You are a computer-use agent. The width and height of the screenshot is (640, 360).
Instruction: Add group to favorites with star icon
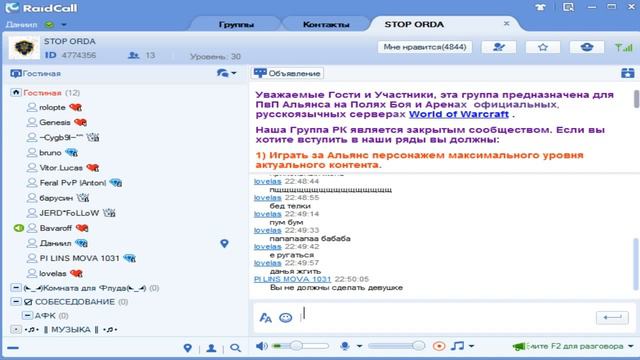[x=542, y=47]
